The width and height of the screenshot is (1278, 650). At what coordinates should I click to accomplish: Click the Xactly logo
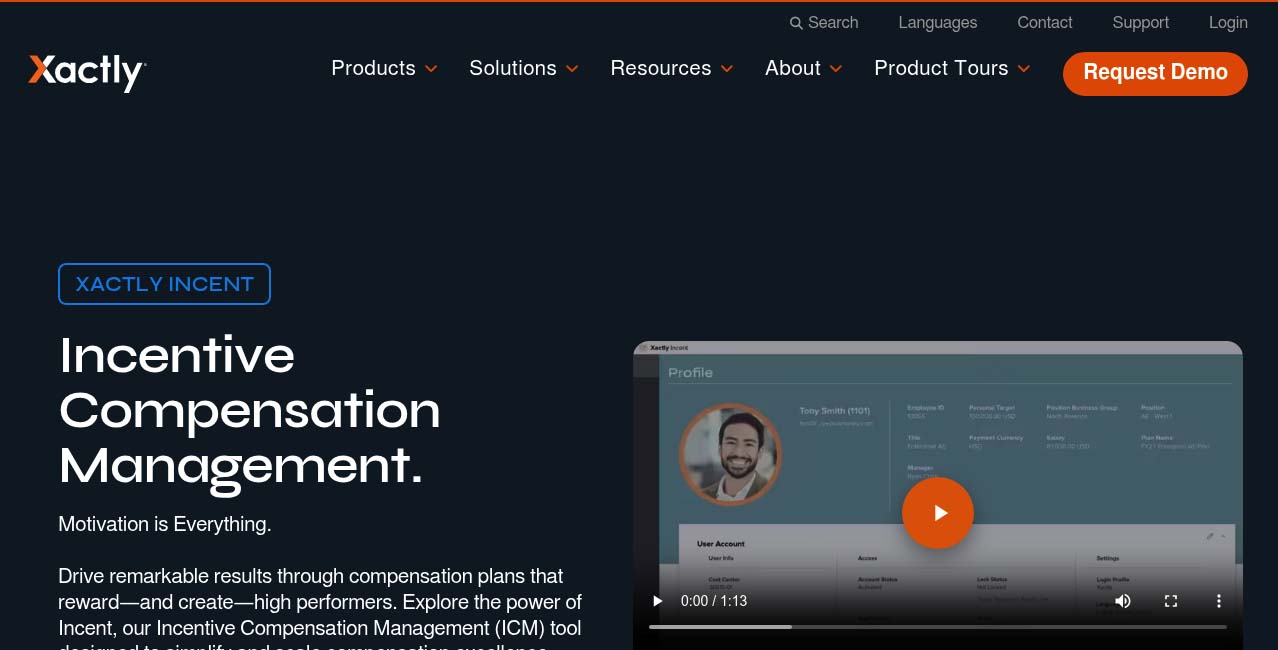click(x=88, y=72)
